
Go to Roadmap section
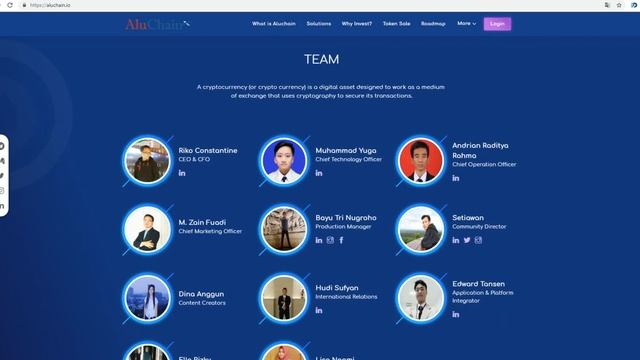(433, 24)
